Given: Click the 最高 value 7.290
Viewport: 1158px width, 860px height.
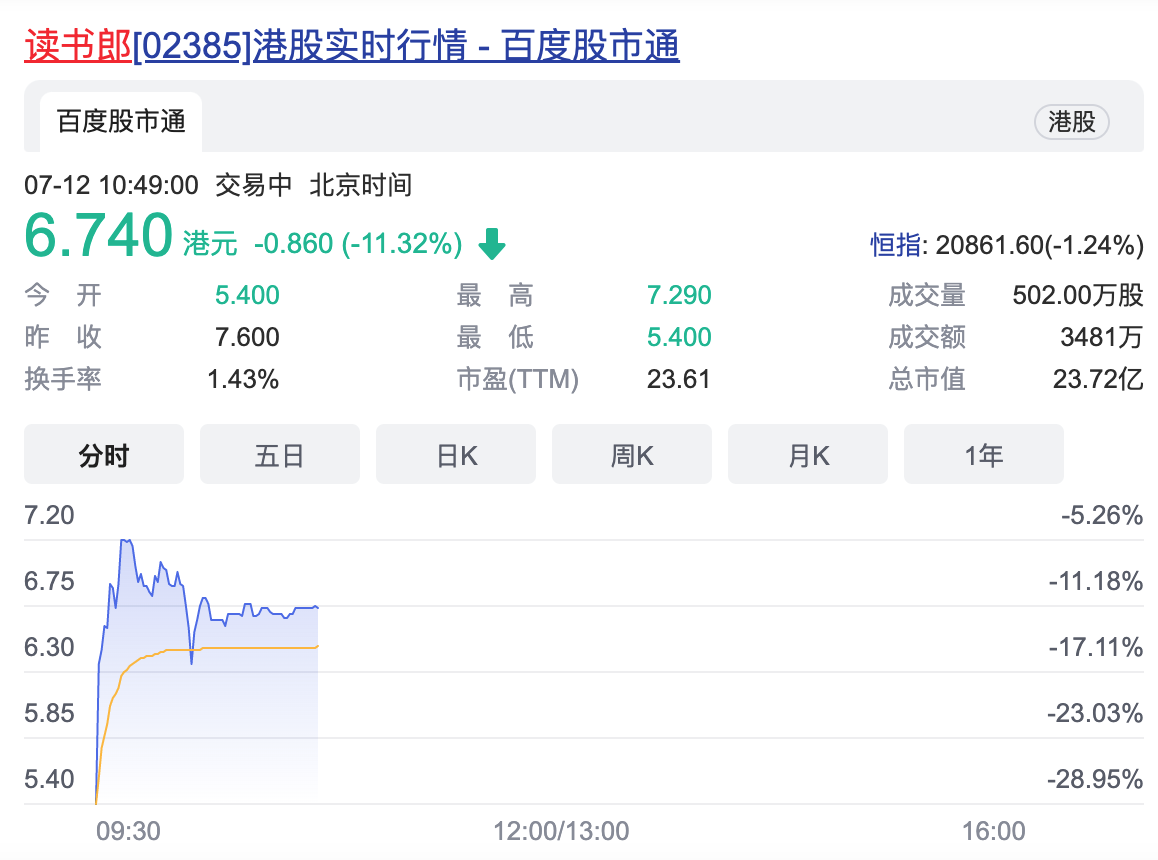Looking at the screenshot, I should (x=679, y=296).
